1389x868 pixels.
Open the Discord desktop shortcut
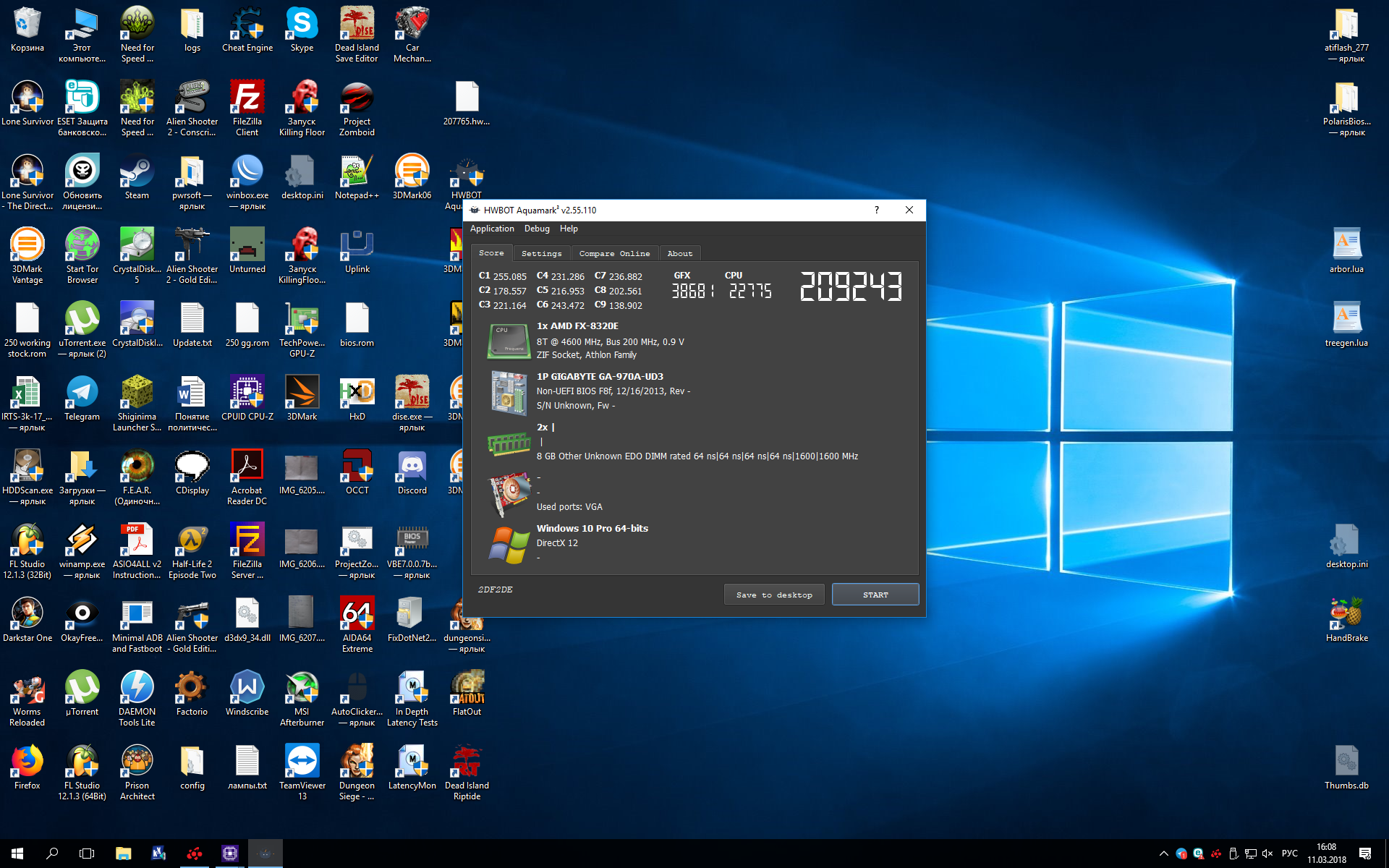pos(412,472)
